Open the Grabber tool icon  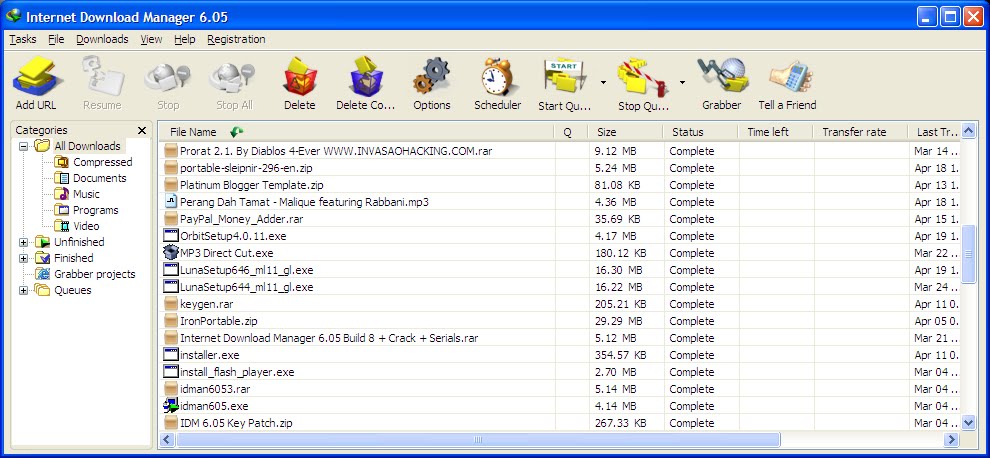pos(722,75)
